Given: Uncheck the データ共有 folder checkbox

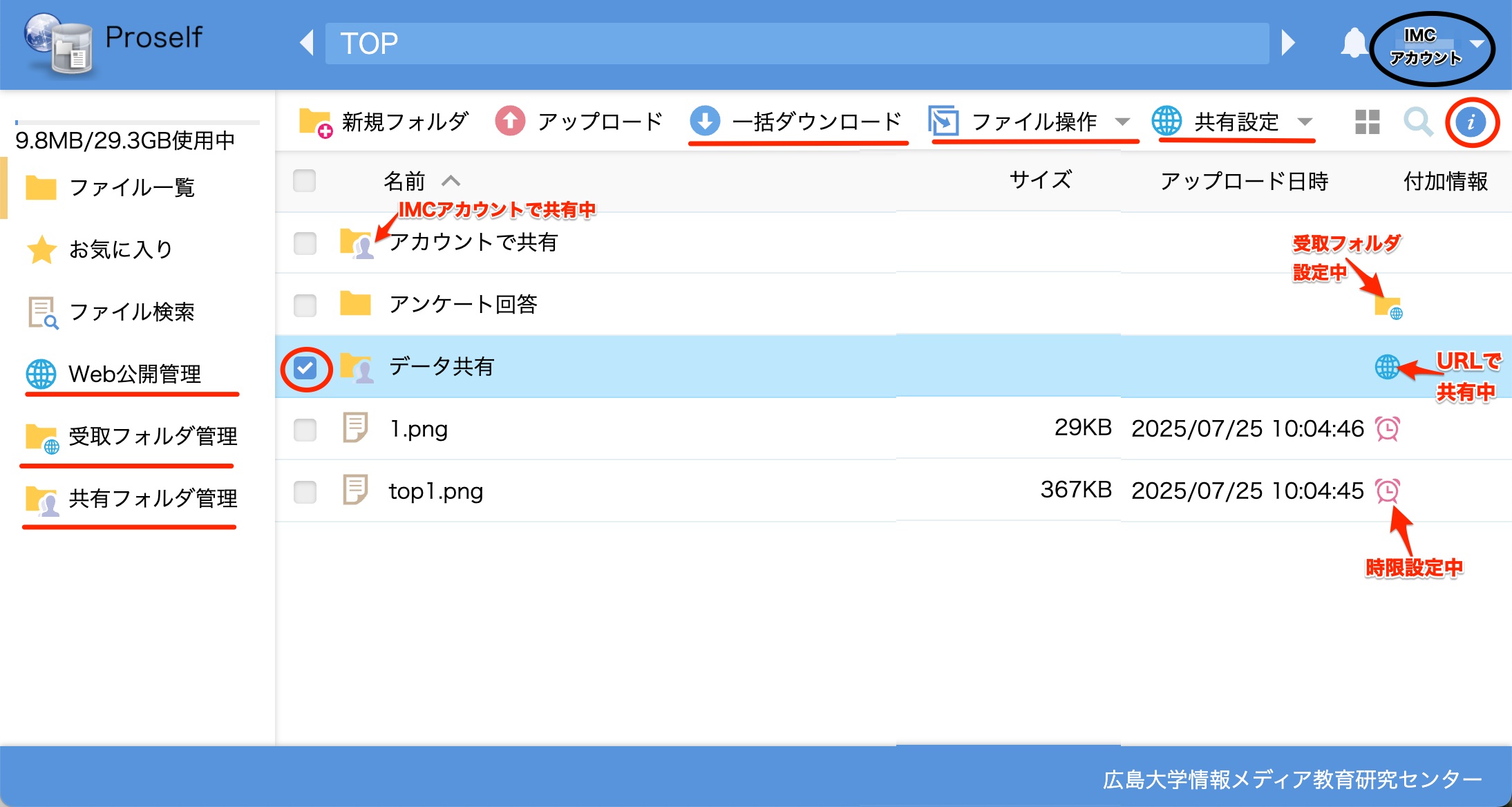Looking at the screenshot, I should point(305,368).
